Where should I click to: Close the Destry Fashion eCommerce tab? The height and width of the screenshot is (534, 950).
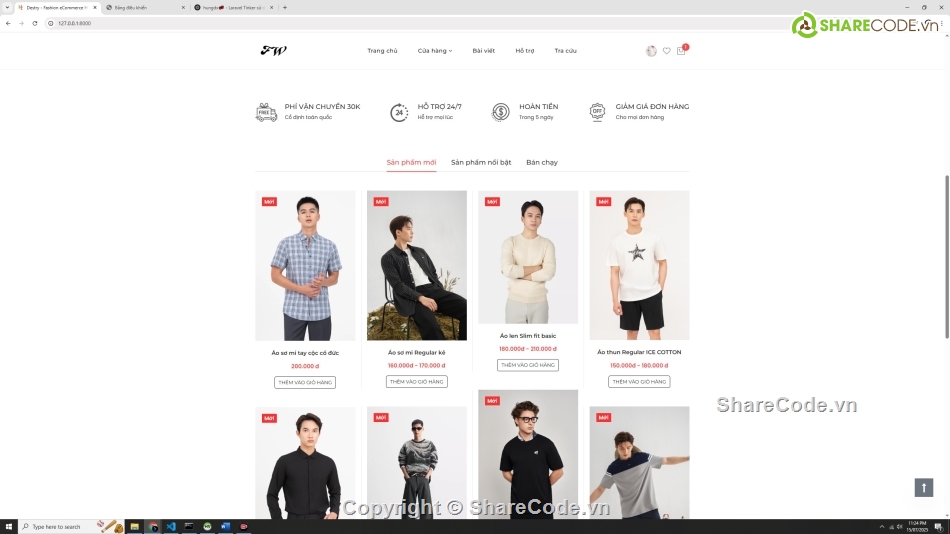pos(95,7)
